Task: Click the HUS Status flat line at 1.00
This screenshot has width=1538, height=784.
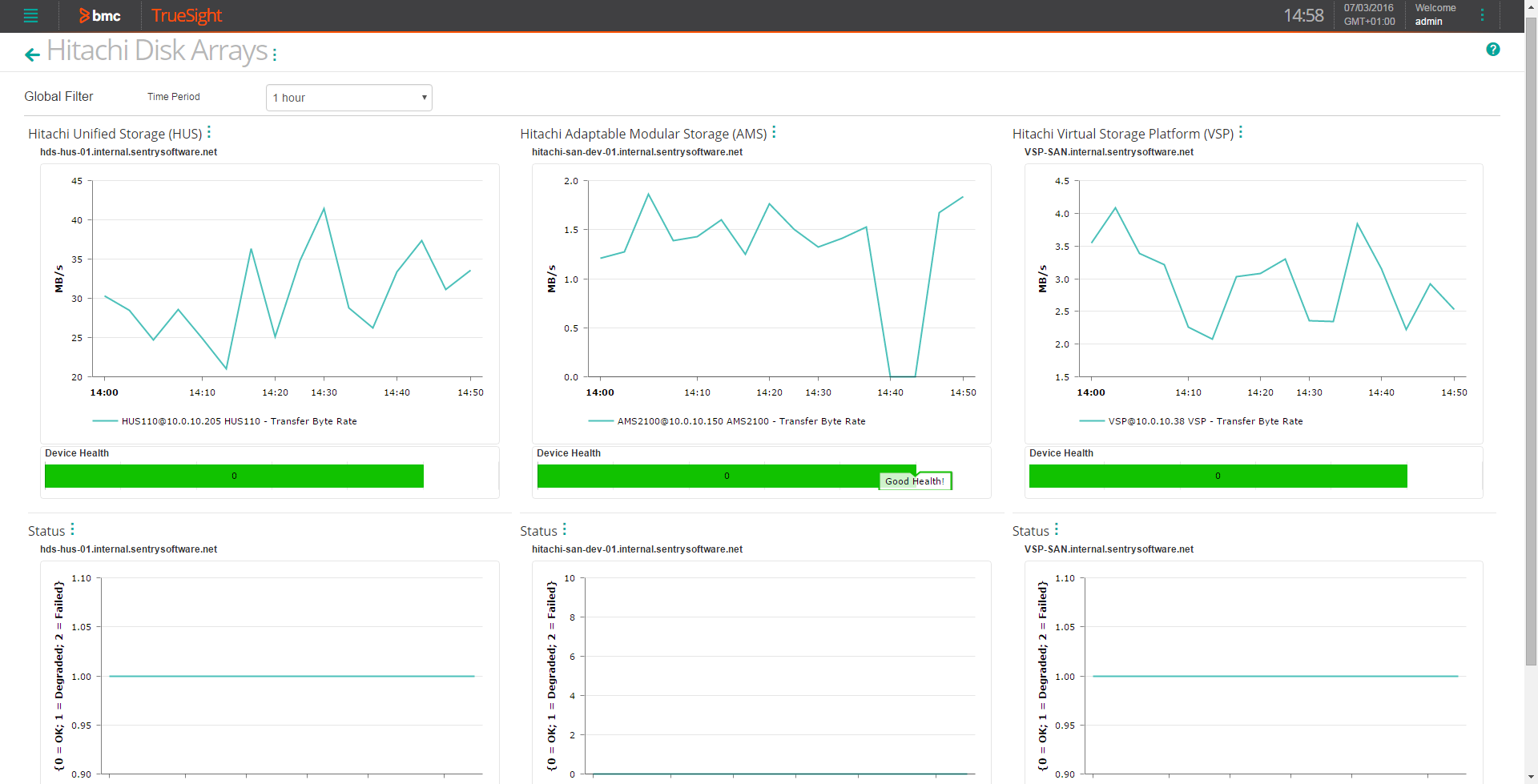Action: click(x=292, y=676)
